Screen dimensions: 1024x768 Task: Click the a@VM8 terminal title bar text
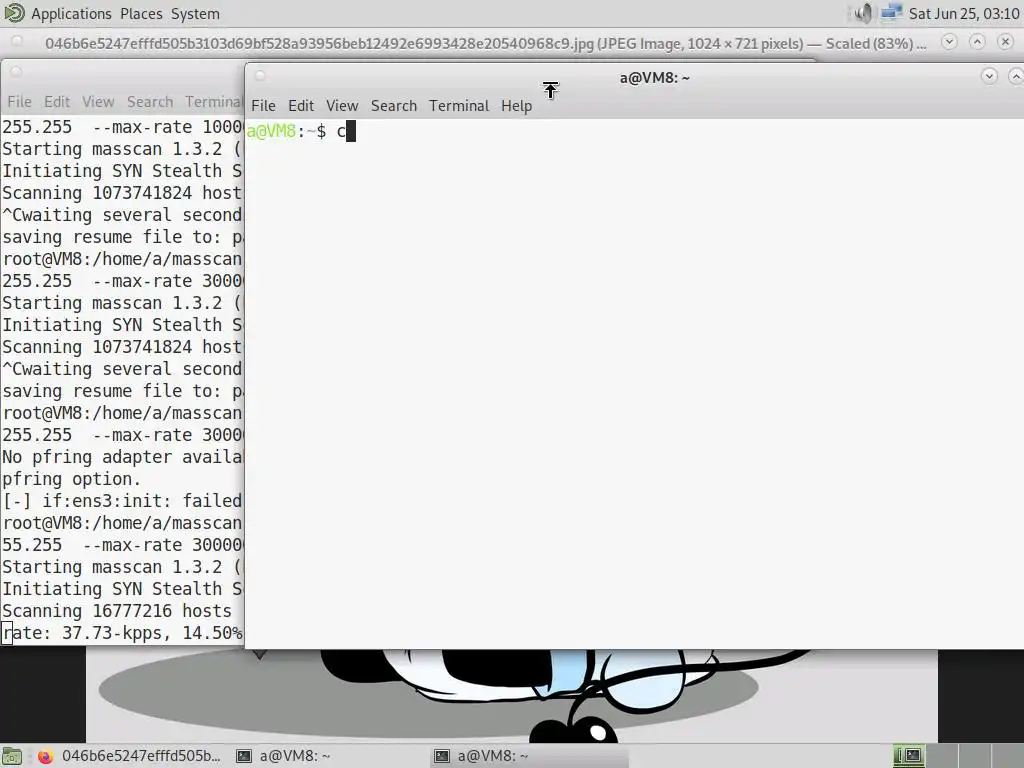(x=654, y=78)
